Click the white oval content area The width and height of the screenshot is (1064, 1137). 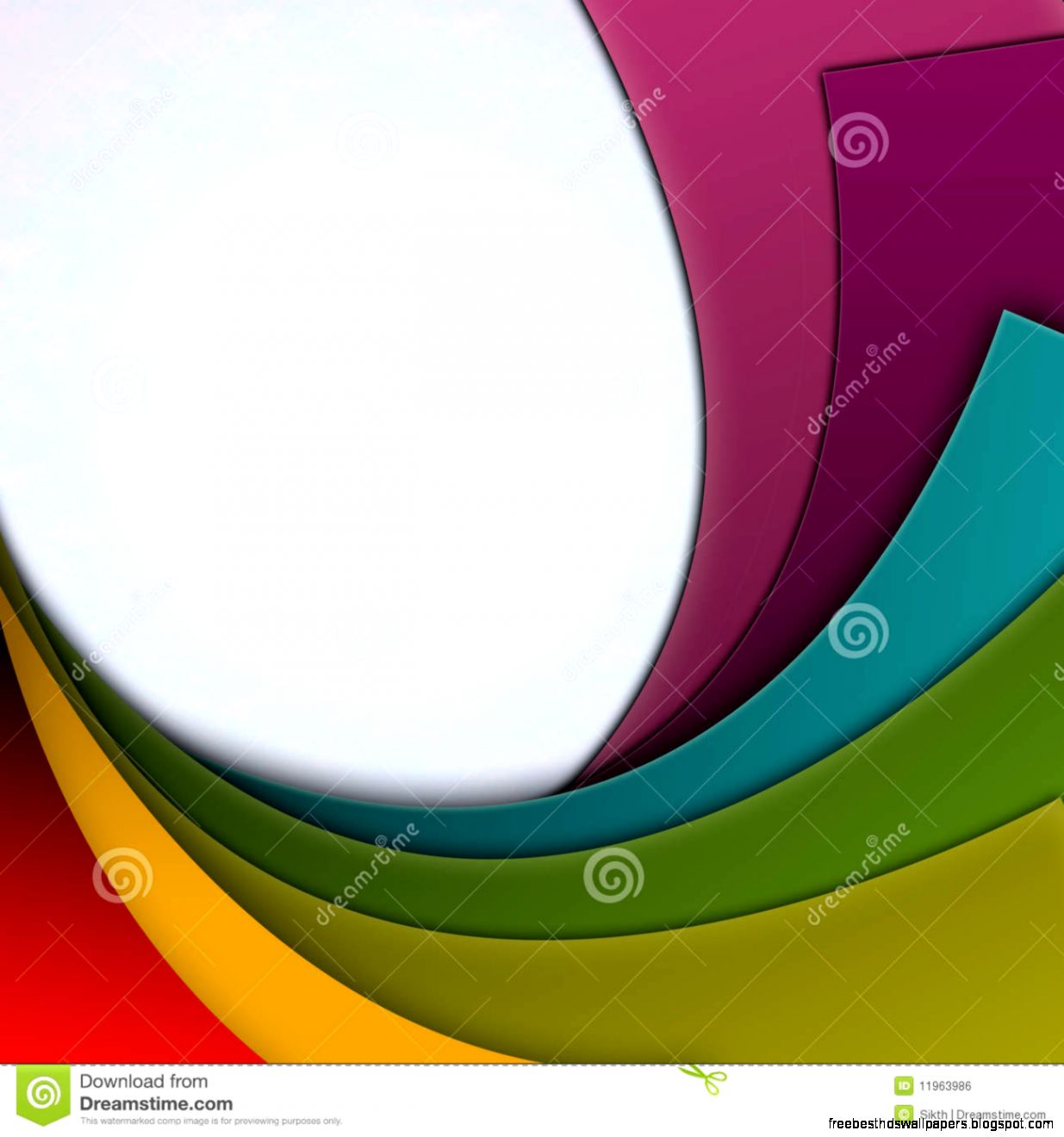[x=345, y=388]
